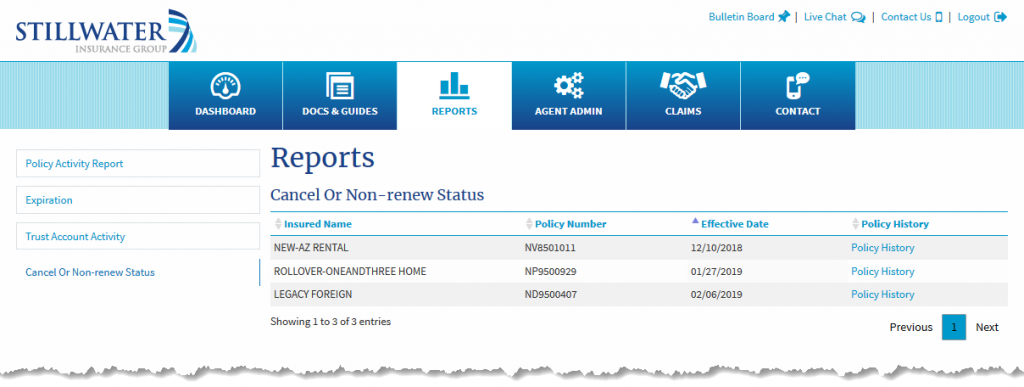Click the Bulletin Board pin icon
Viewport: 1024px width, 387px height.
784,18
